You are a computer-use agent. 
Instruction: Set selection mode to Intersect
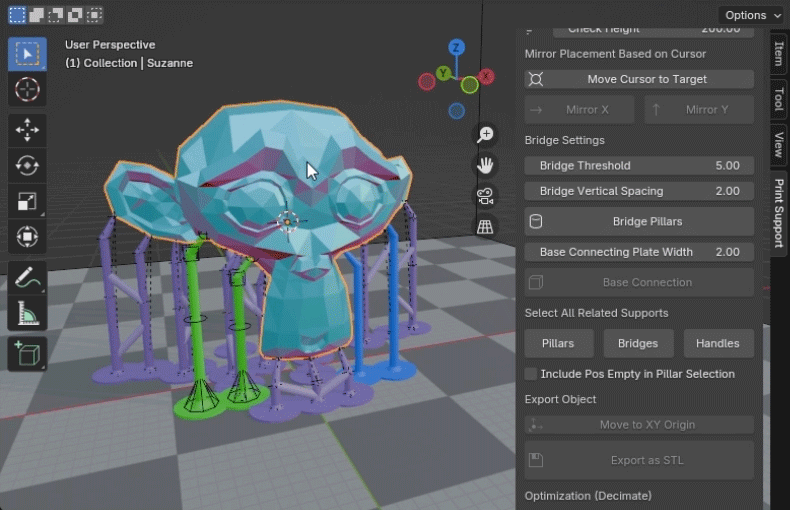pos(94,15)
